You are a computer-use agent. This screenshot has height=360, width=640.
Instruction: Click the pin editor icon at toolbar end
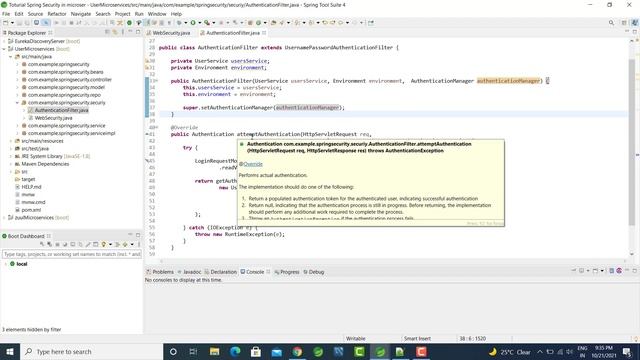(371, 23)
